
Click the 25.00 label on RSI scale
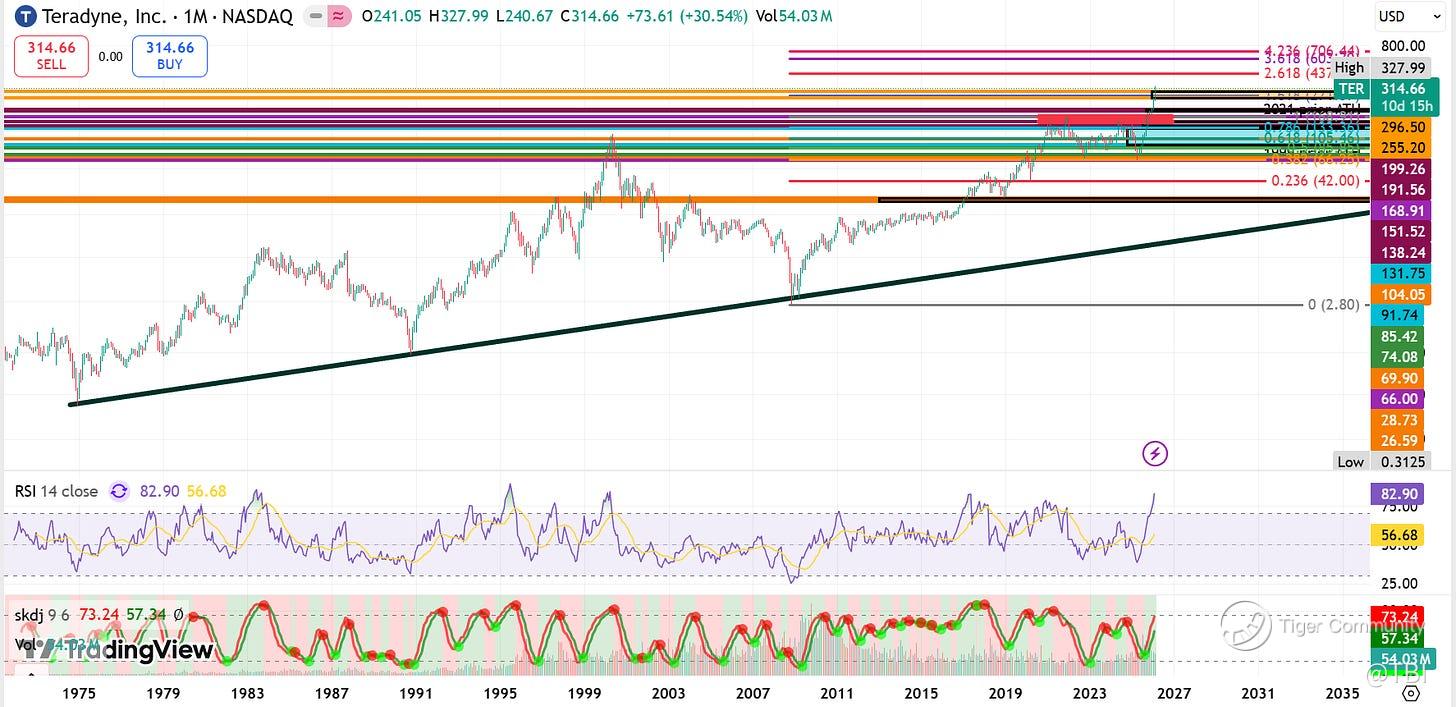pyautogui.click(x=1400, y=583)
